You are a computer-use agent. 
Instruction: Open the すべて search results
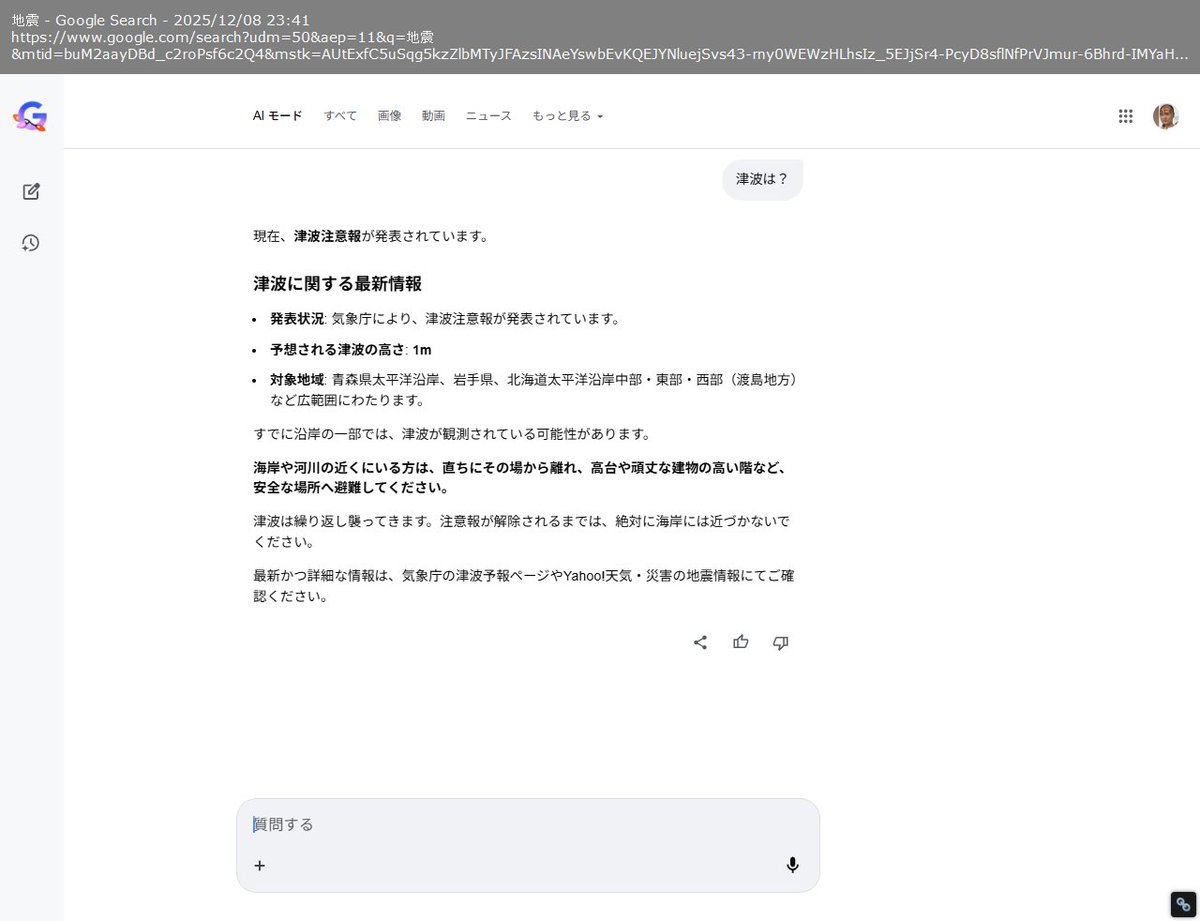(x=340, y=116)
